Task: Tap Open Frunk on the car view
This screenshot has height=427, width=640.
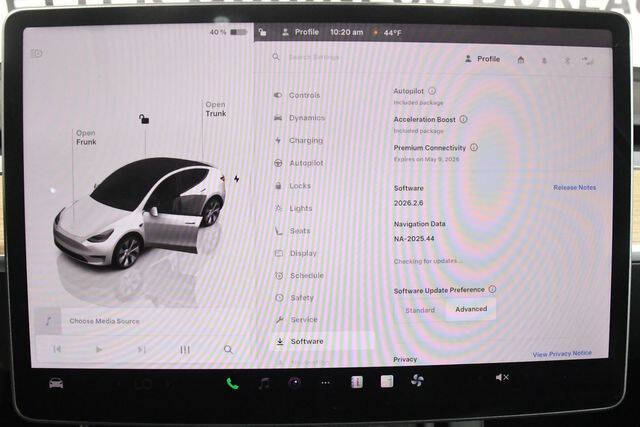Action: 86,137
